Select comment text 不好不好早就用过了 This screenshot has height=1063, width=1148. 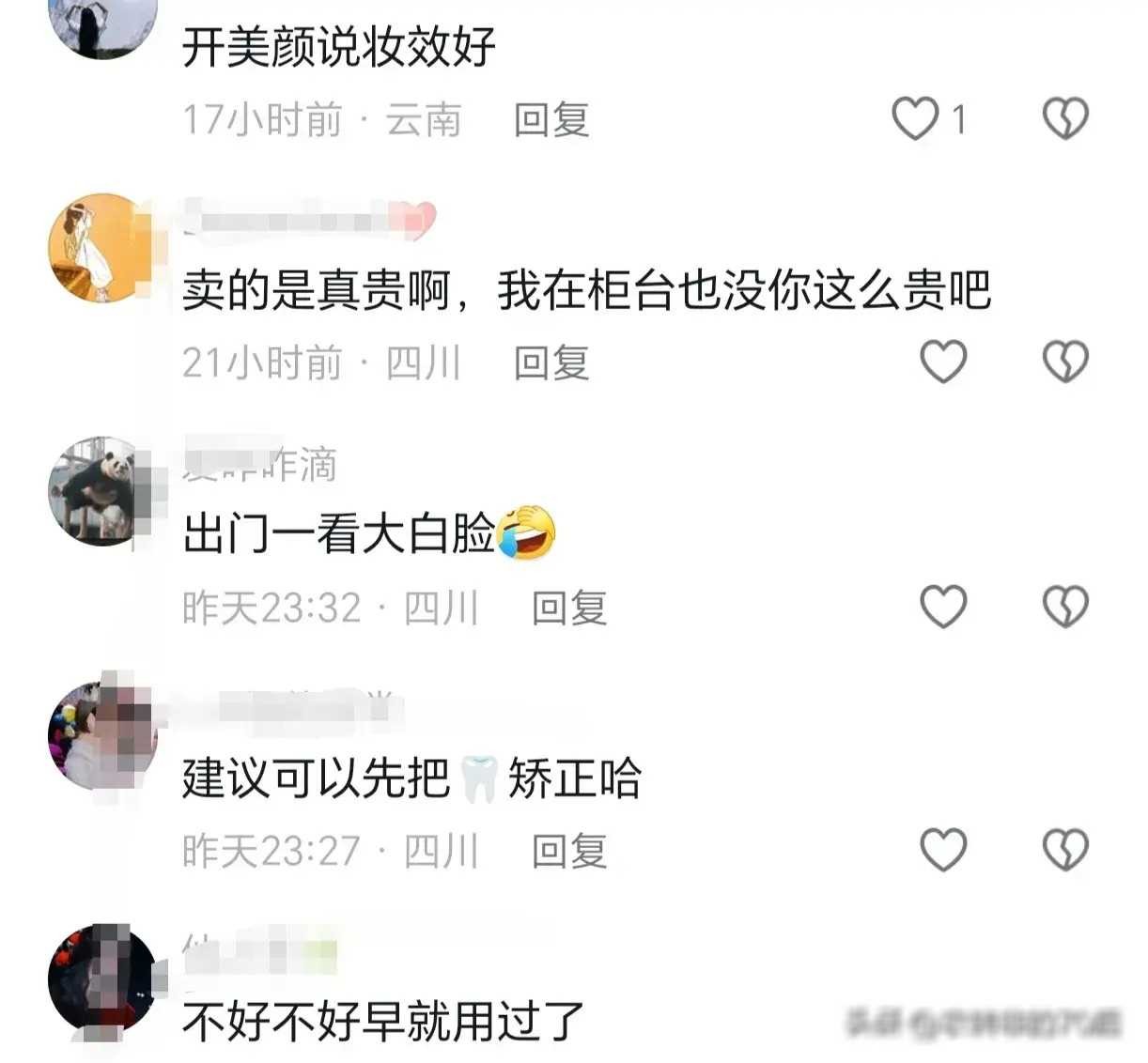(383, 1022)
